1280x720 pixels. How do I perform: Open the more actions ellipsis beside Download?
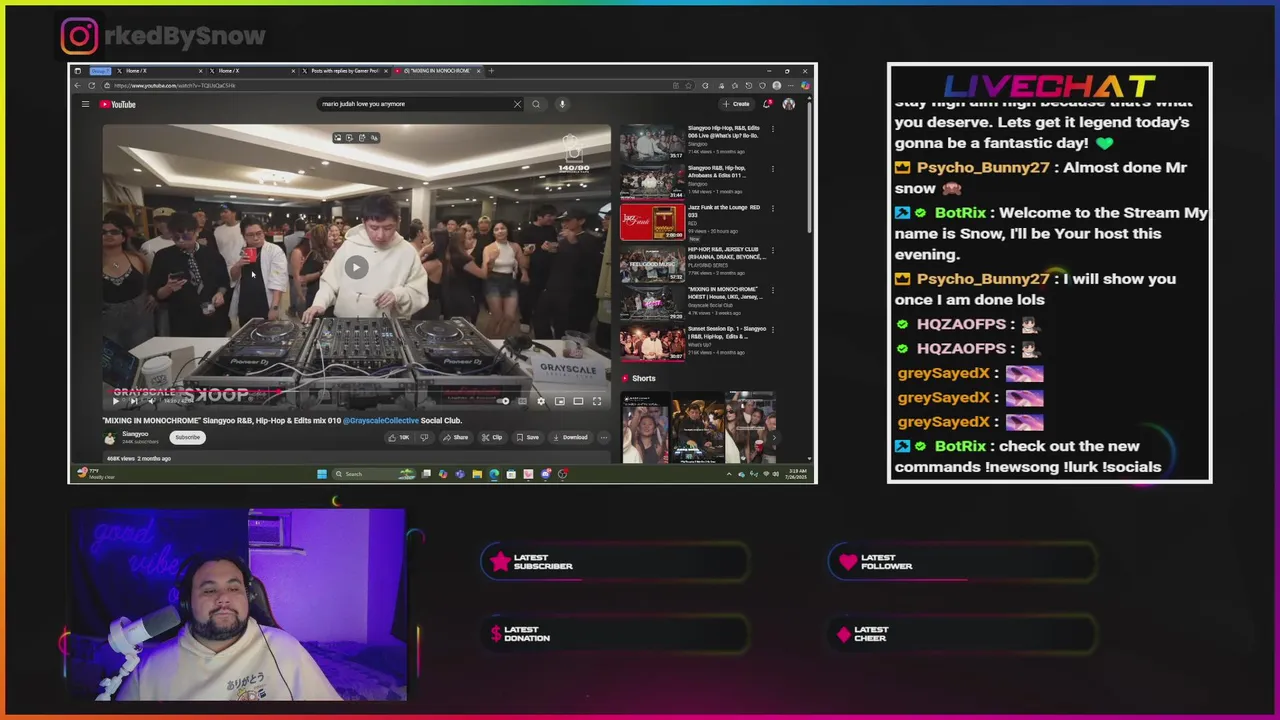pyautogui.click(x=603, y=437)
